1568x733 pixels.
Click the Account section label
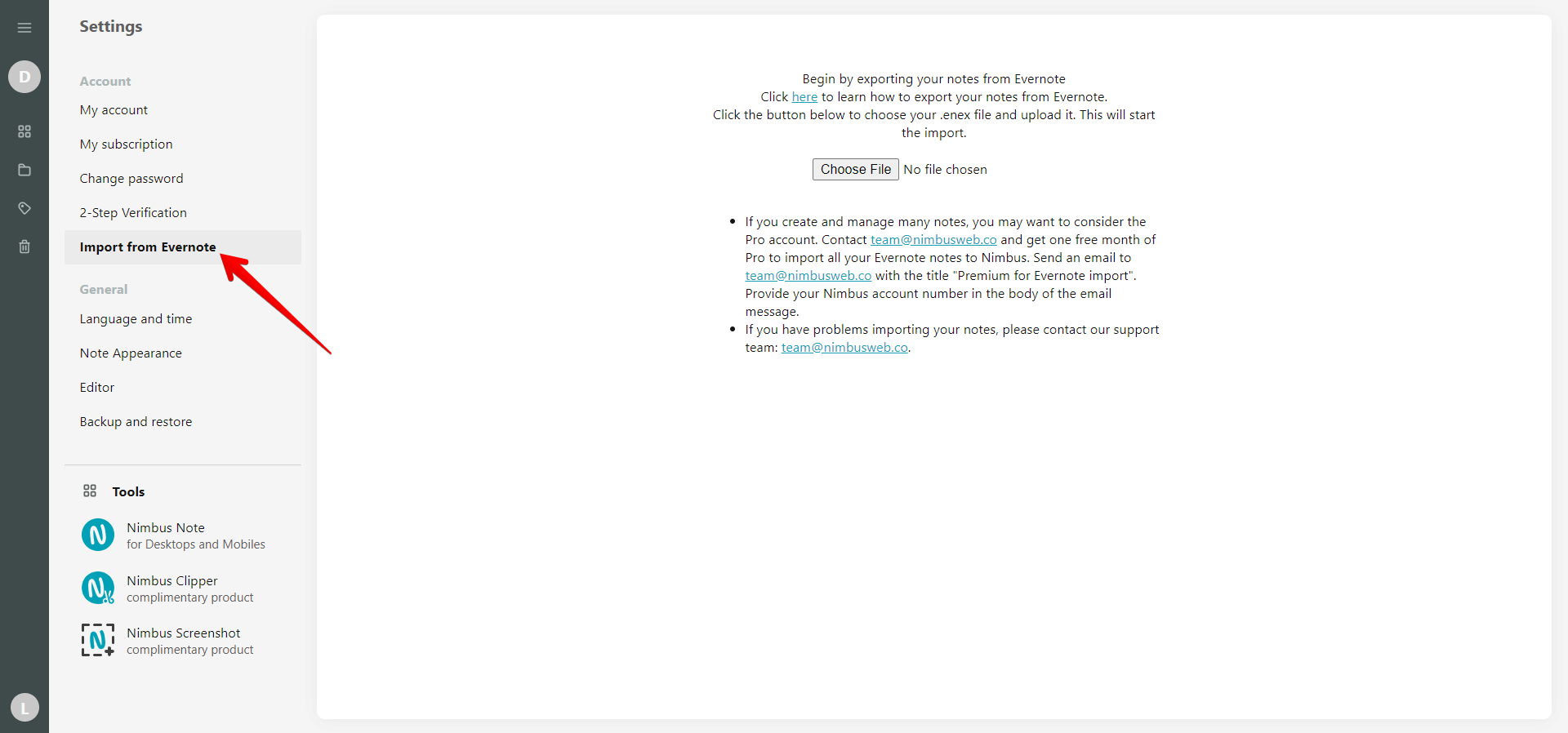tap(105, 82)
